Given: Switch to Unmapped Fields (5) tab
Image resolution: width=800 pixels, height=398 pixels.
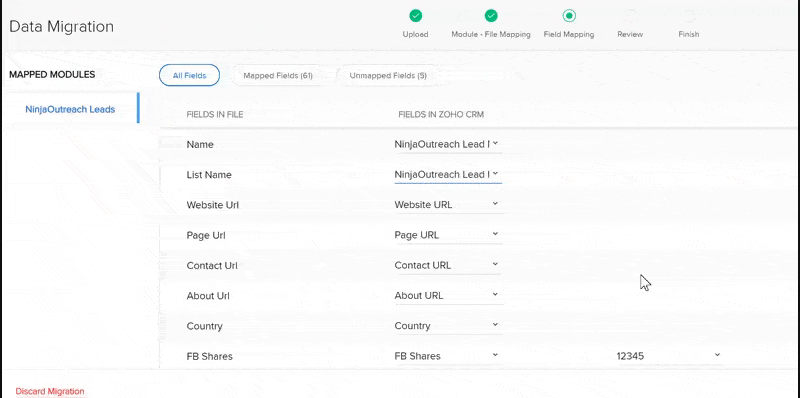Looking at the screenshot, I should (388, 76).
